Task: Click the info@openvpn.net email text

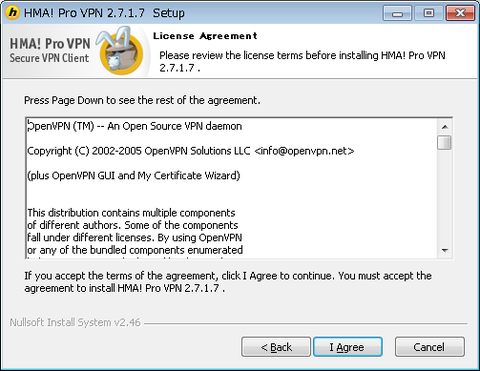Action: [304, 151]
